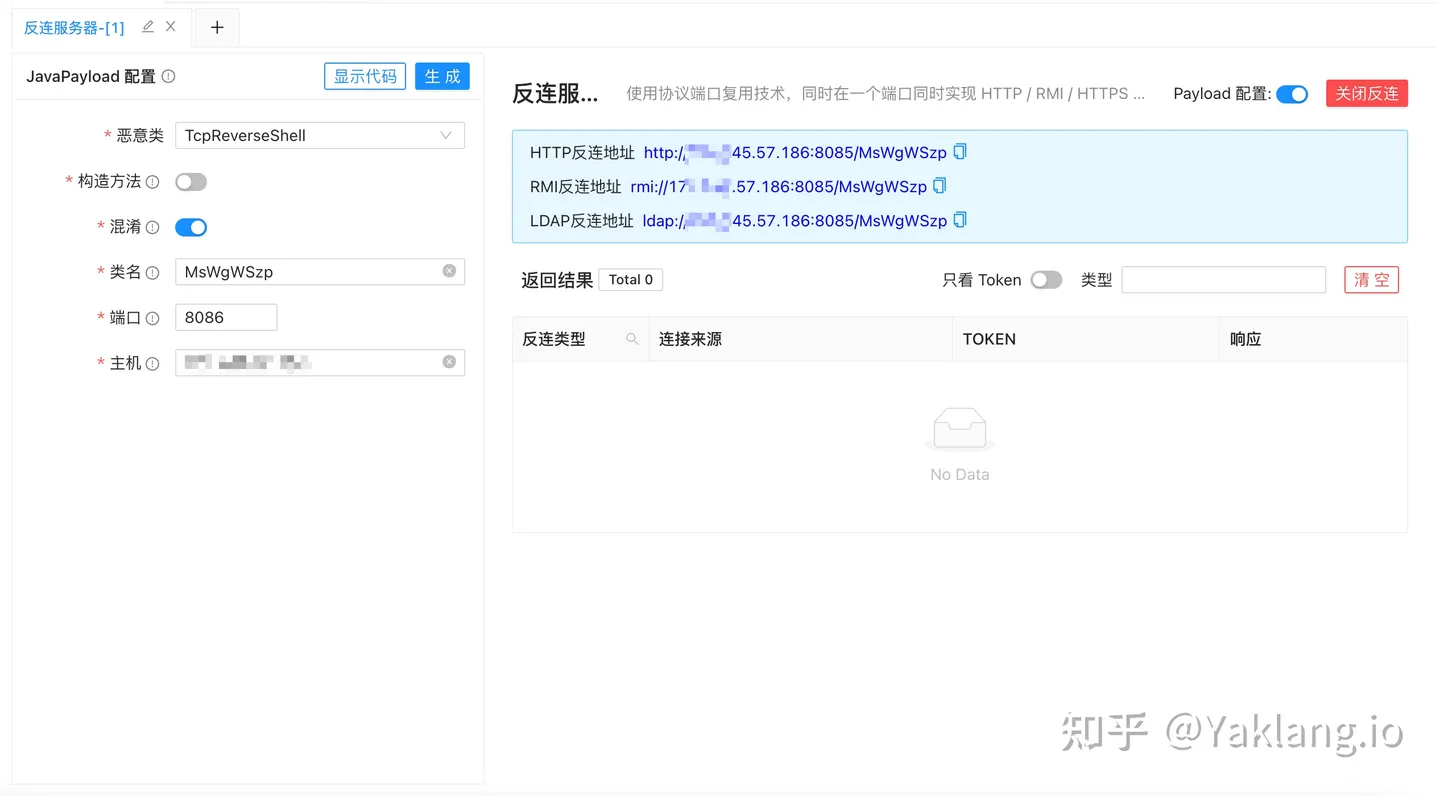Click info icon next to 混淆

coord(152,227)
